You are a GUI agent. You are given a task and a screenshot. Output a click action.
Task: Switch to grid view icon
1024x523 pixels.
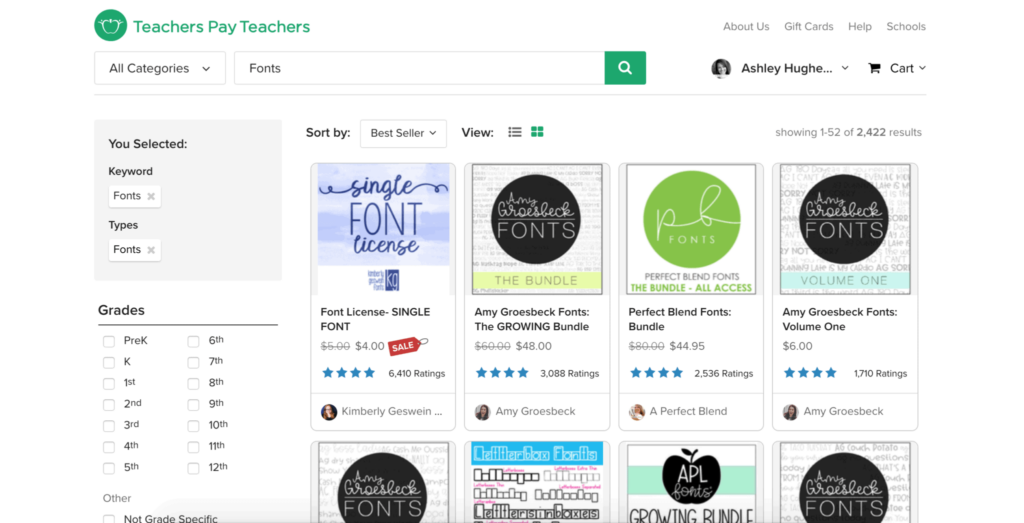pos(537,133)
